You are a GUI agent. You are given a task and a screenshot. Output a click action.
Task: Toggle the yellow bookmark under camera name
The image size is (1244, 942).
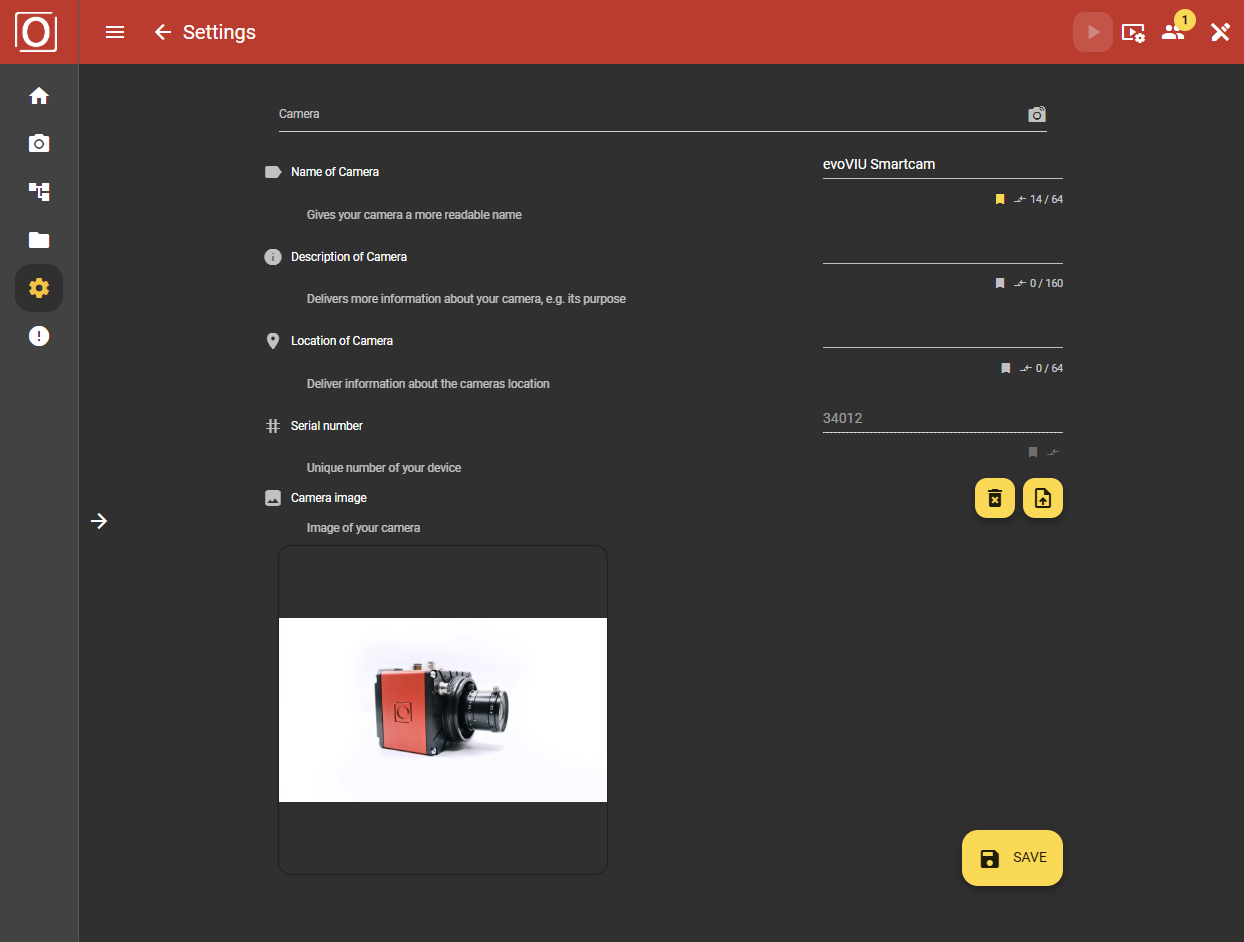(x=1000, y=200)
